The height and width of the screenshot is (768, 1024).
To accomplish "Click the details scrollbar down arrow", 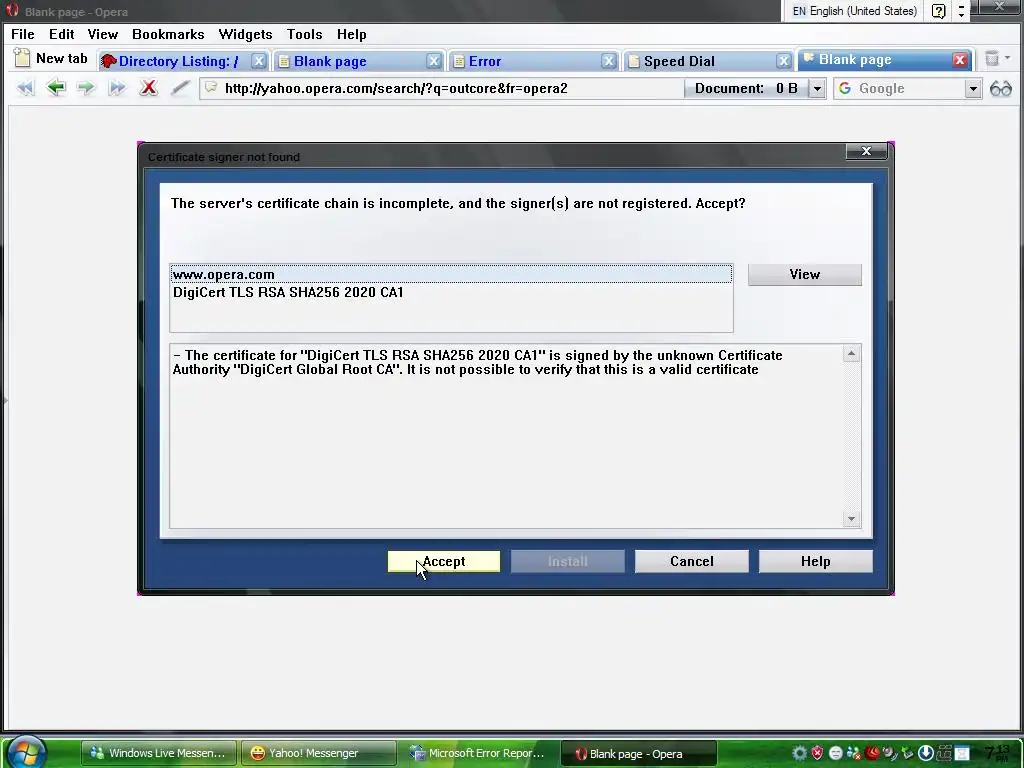I will pos(851,519).
